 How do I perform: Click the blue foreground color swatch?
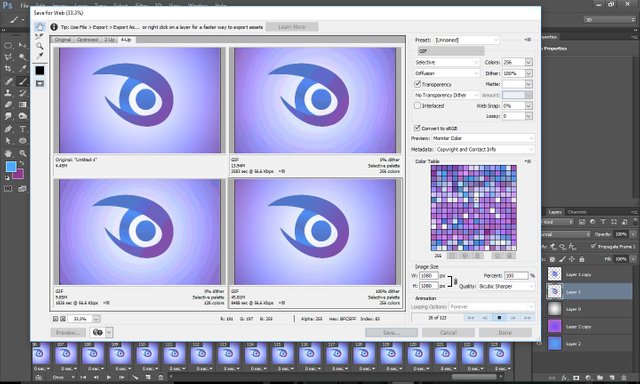(11, 166)
